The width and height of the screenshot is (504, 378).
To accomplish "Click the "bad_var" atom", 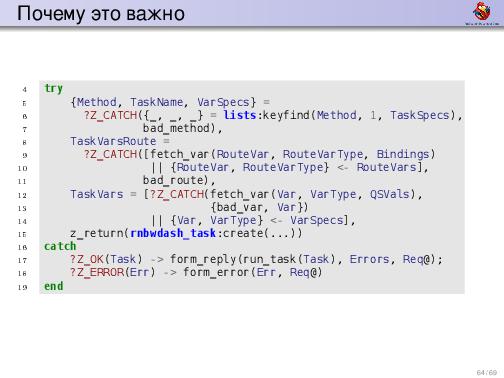I will [x=240, y=207].
